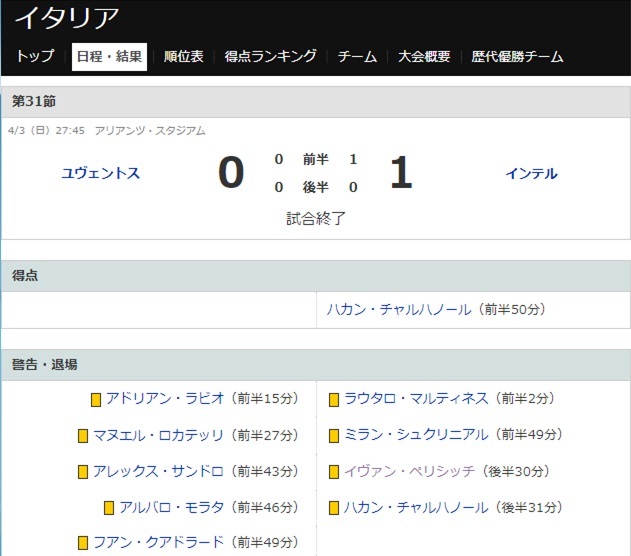The width and height of the screenshot is (631, 556).
Task: Click yellow card icon beside マヌエル・ロカテッリ
Action: tap(82, 436)
